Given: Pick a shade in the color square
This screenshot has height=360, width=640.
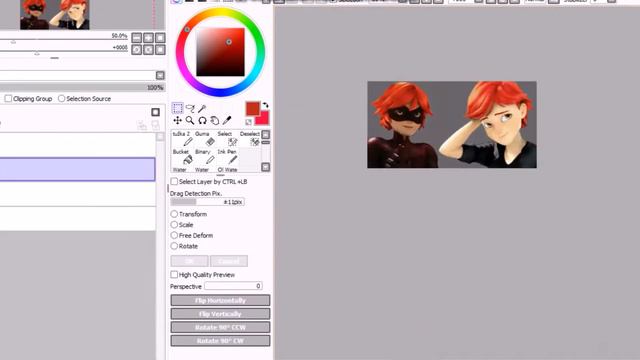Looking at the screenshot, I should 220,52.
